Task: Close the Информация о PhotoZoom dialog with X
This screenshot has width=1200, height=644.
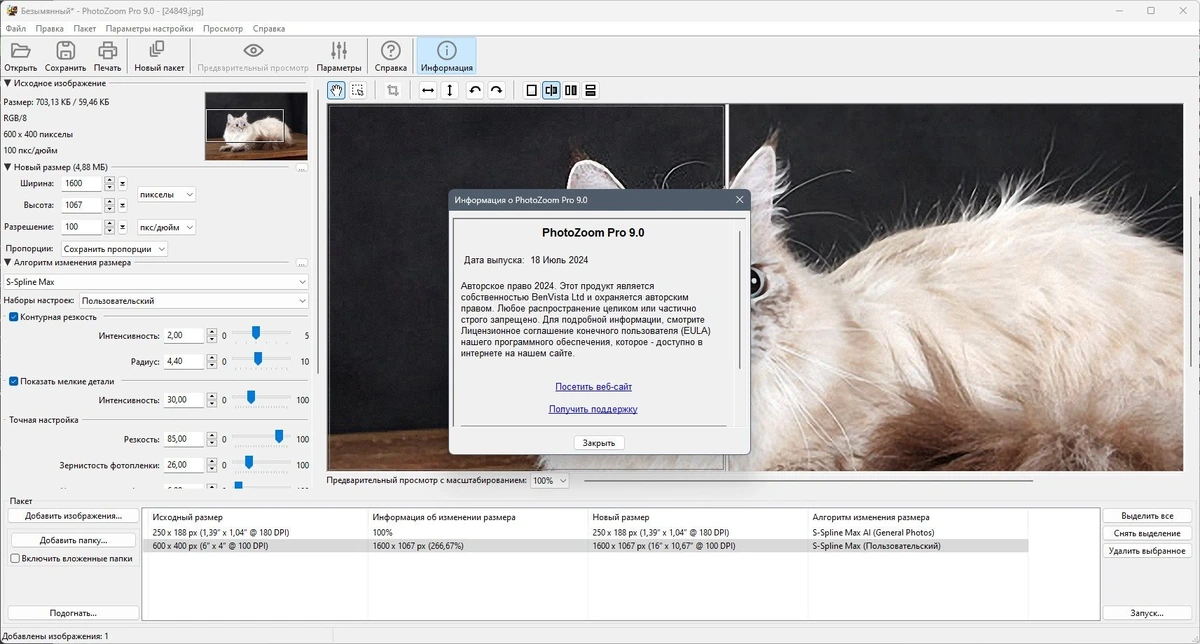Action: (740, 200)
